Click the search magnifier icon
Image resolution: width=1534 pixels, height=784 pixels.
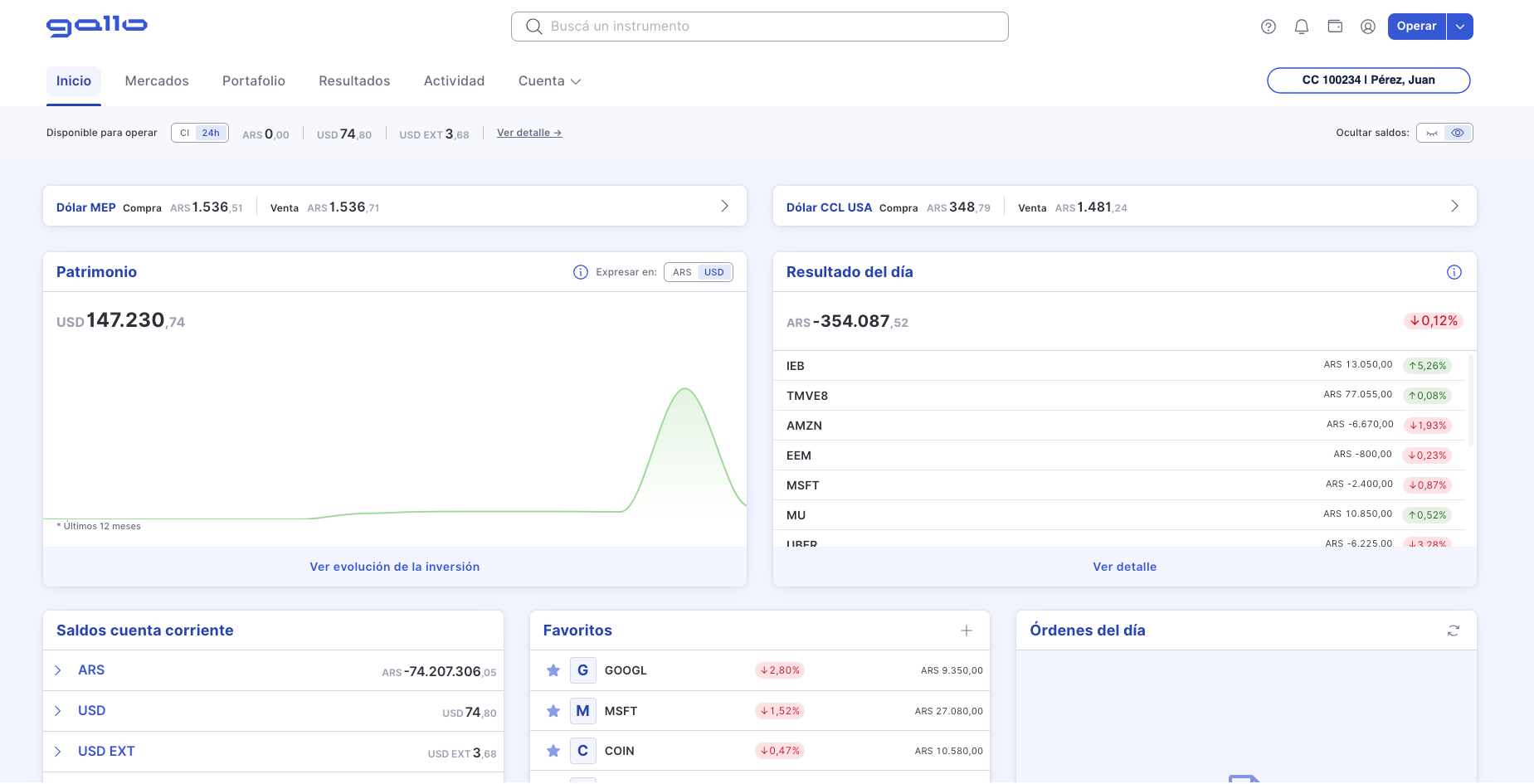click(533, 27)
